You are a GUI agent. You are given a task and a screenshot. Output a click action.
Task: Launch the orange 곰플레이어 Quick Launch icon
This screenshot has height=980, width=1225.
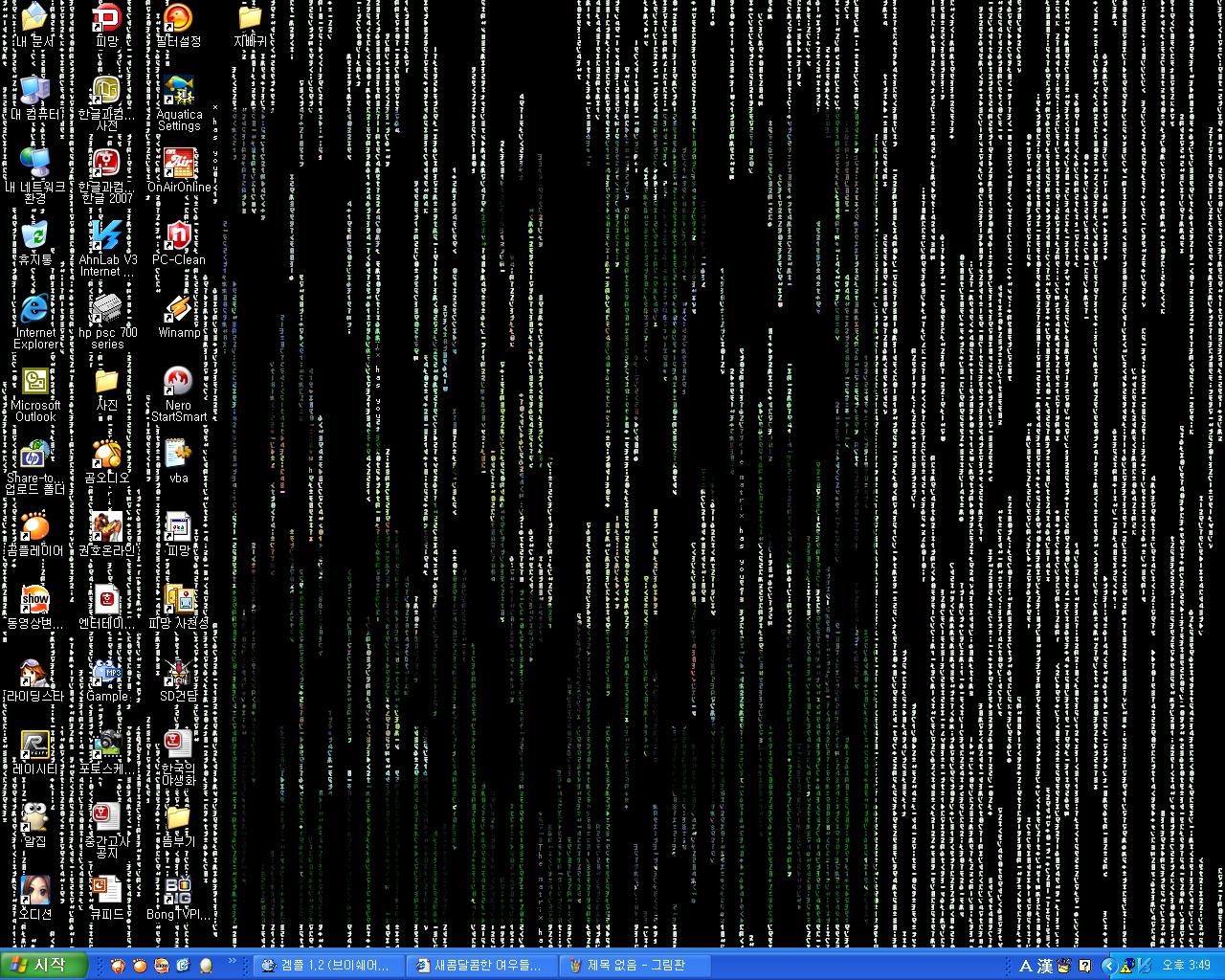[x=140, y=966]
